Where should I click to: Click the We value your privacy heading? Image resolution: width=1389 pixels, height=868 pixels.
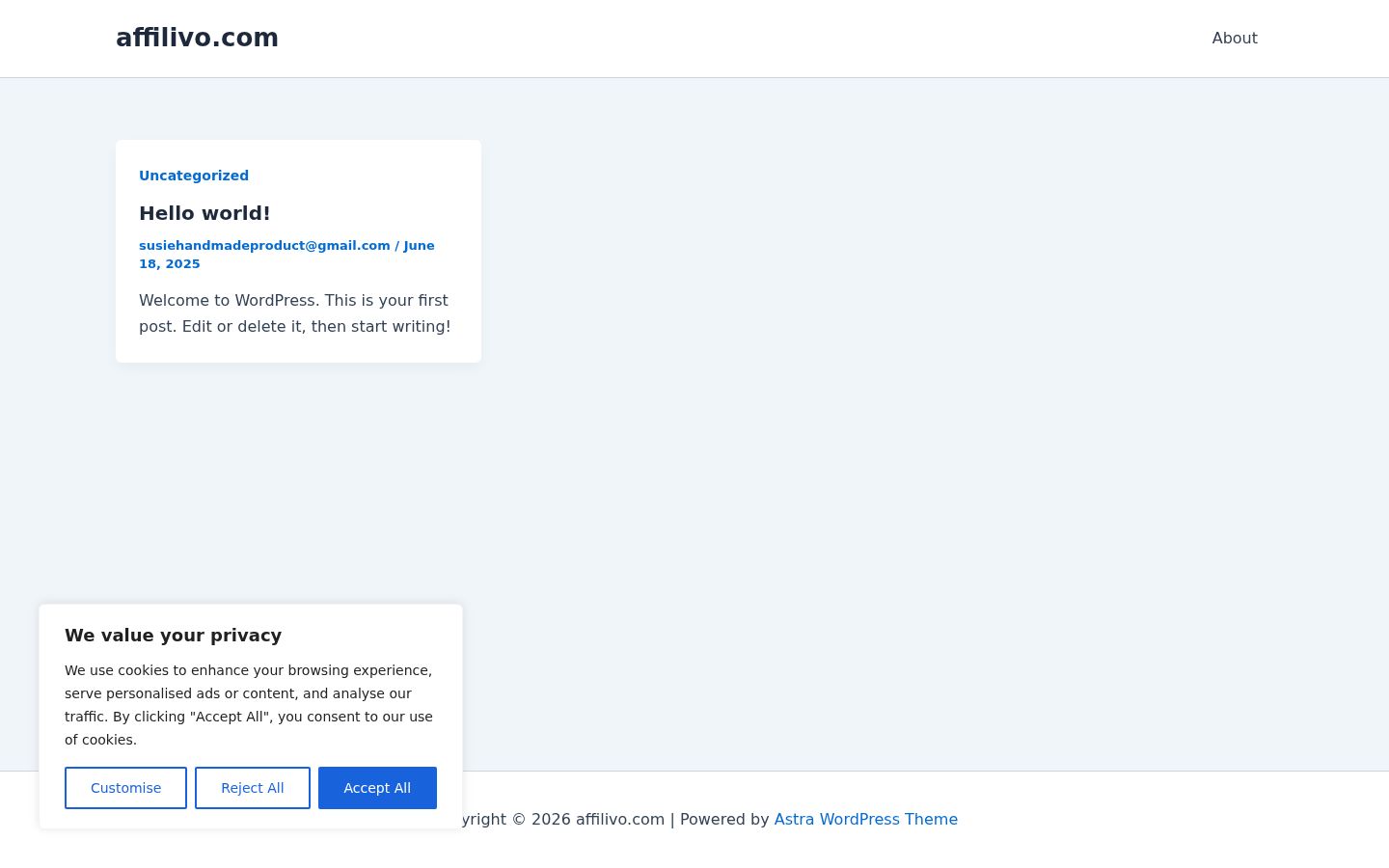pos(174,635)
